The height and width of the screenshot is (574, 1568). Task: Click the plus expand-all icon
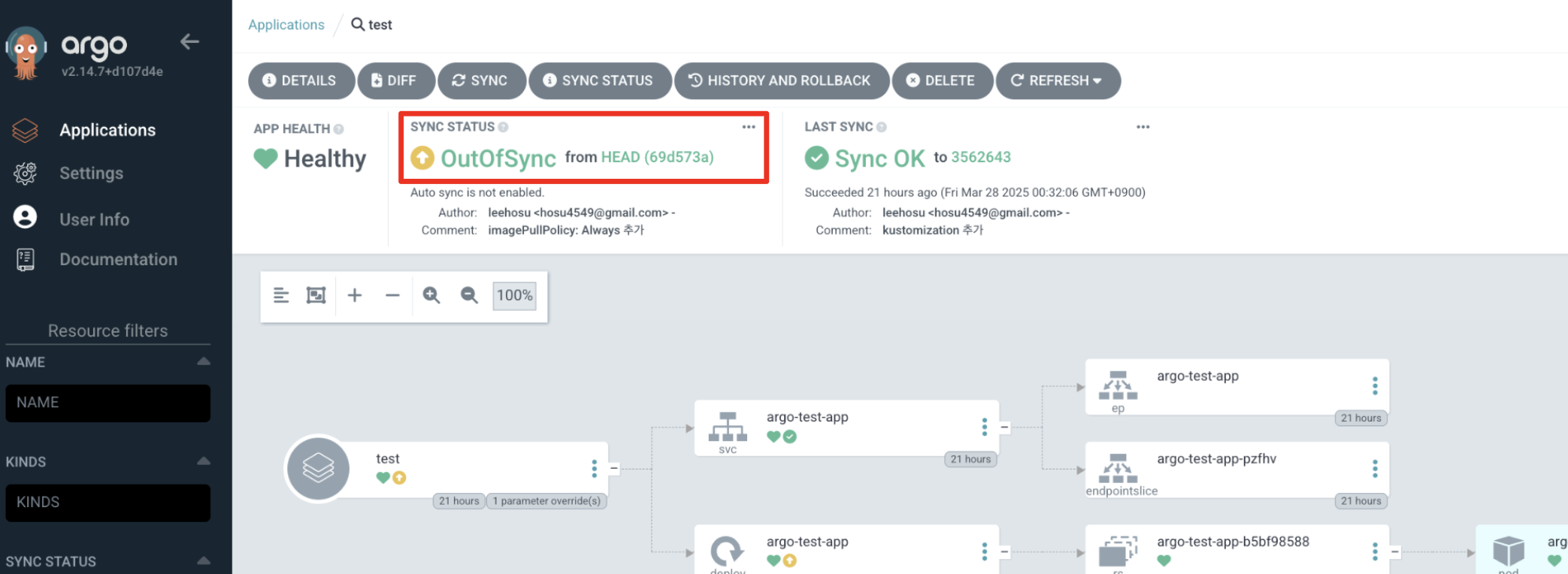tap(355, 295)
